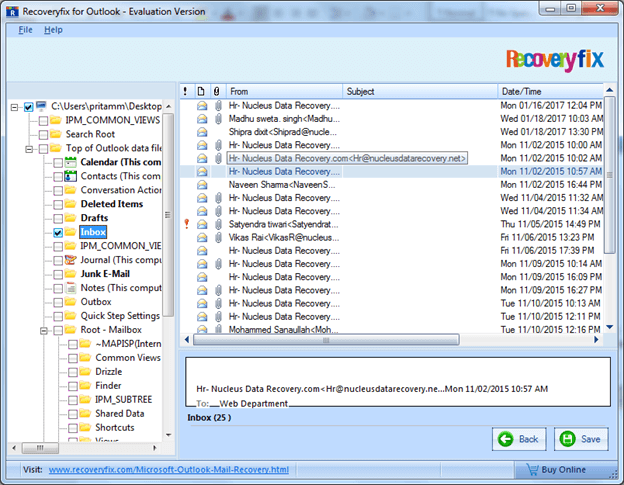The width and height of the screenshot is (624, 485).
Task: Click the Recoveryfix app icon in title bar
Action: [x=12, y=12]
